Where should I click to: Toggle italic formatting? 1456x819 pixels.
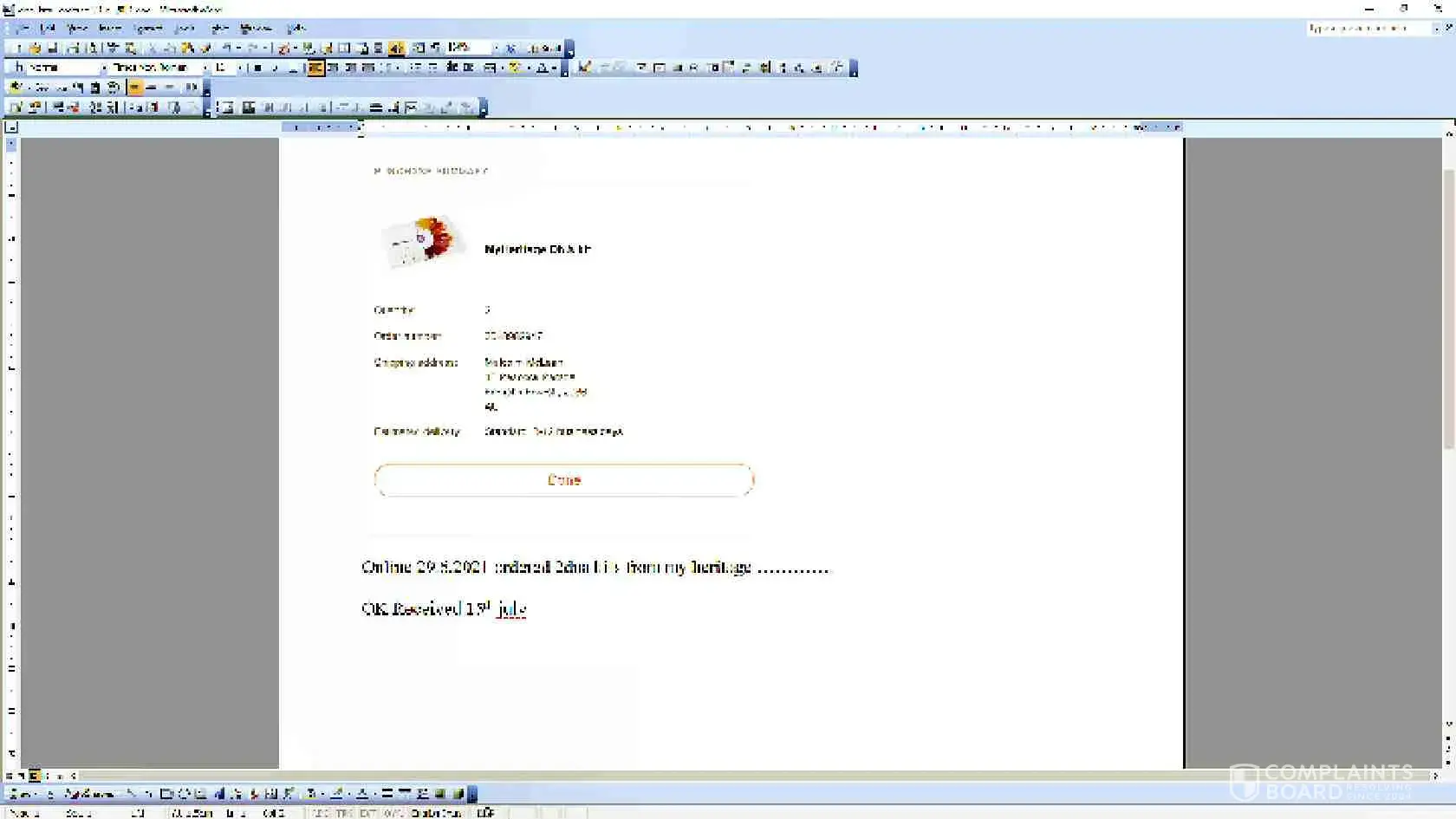275,68
